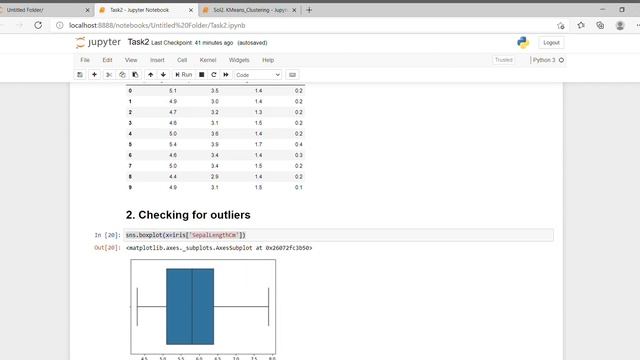Switch to the Untitled Folder browser tab
The height and width of the screenshot is (360, 640).
tap(42, 10)
